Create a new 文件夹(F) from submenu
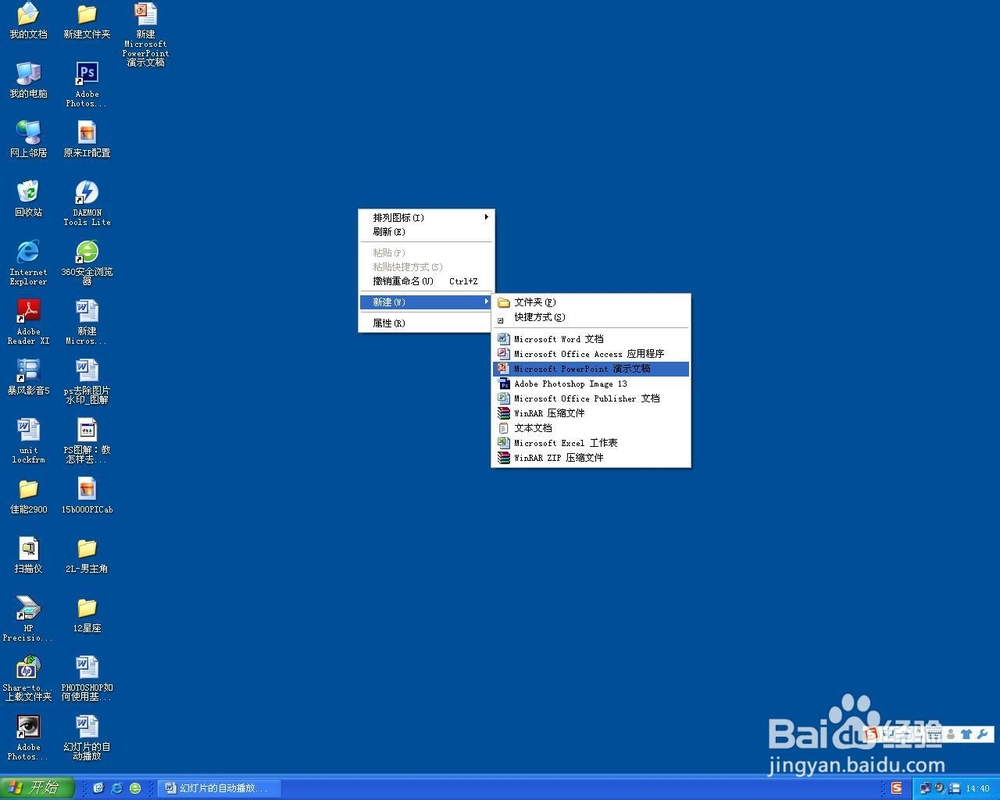1000x800 pixels. (591, 302)
